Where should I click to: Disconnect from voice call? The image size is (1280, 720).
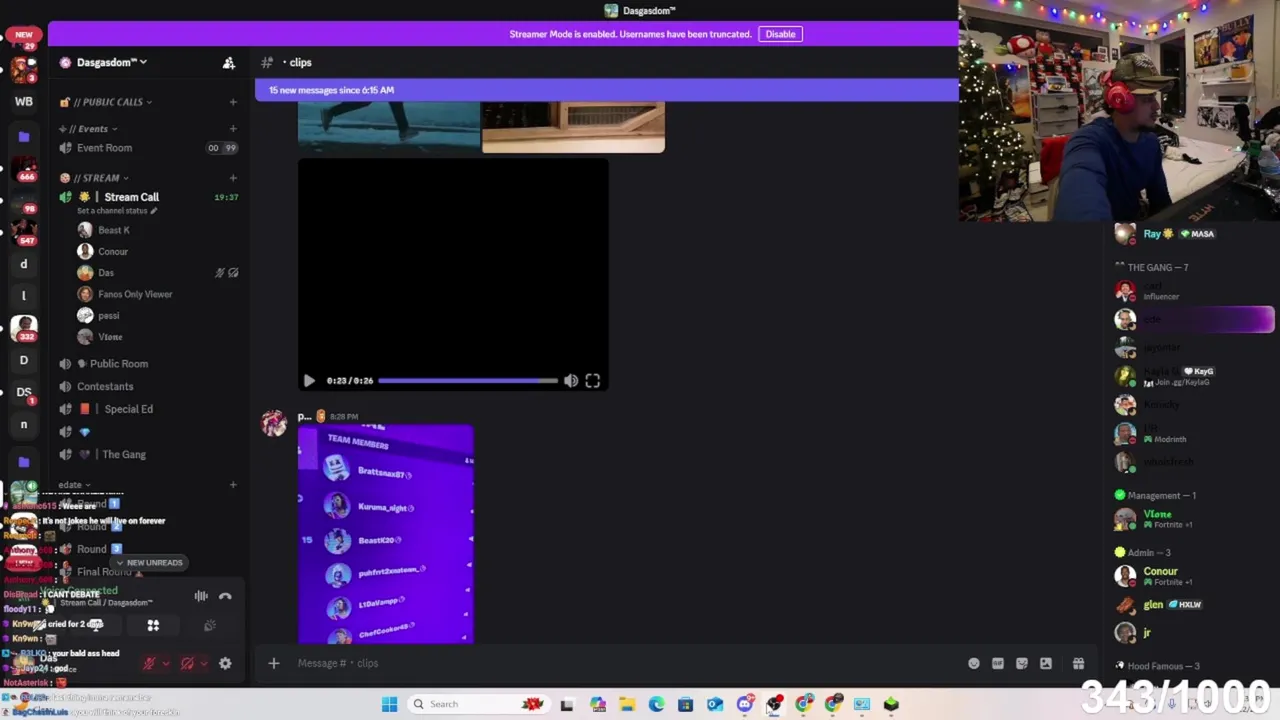coord(225,596)
